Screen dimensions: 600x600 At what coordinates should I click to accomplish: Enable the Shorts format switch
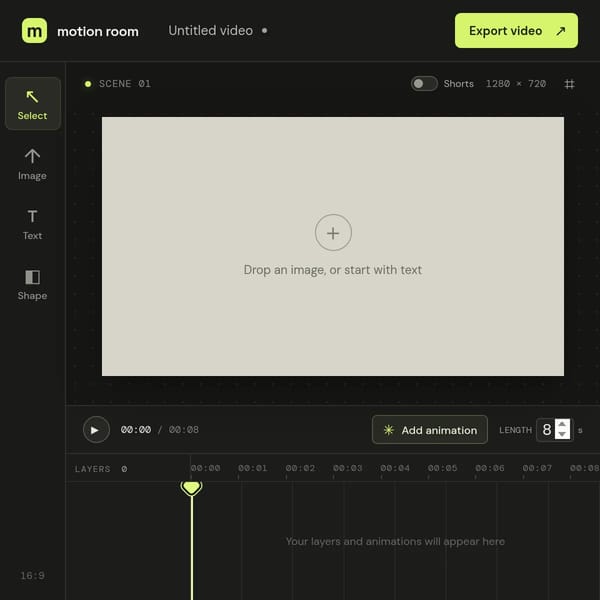(x=424, y=83)
